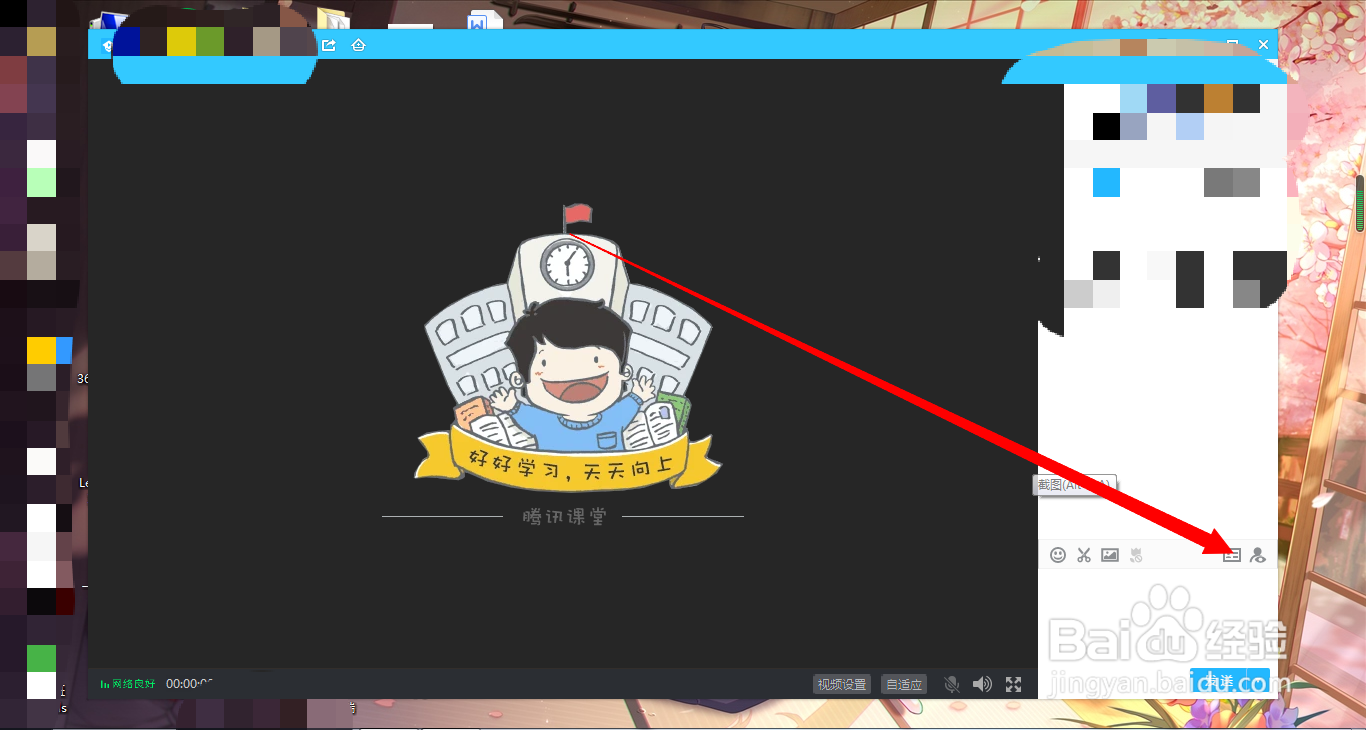Click the send image icon in chat
This screenshot has width=1366, height=730.
click(1109, 554)
